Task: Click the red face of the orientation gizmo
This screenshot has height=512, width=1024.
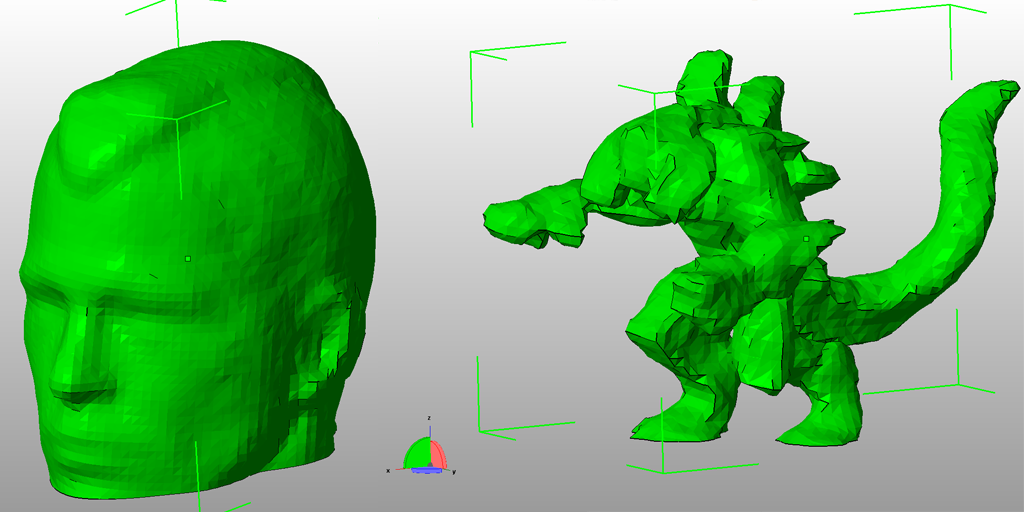Action: tap(438, 455)
